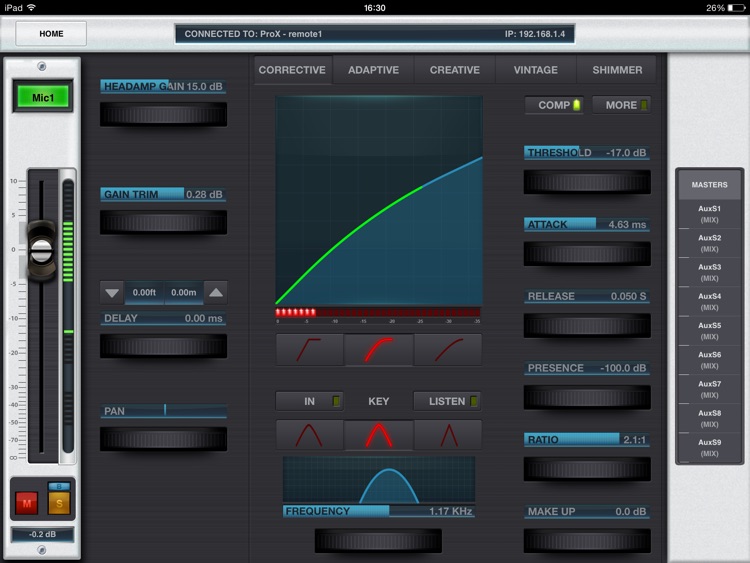Tap the bottom screw icon on channel strip
The width and height of the screenshot is (750, 563).
click(42, 550)
